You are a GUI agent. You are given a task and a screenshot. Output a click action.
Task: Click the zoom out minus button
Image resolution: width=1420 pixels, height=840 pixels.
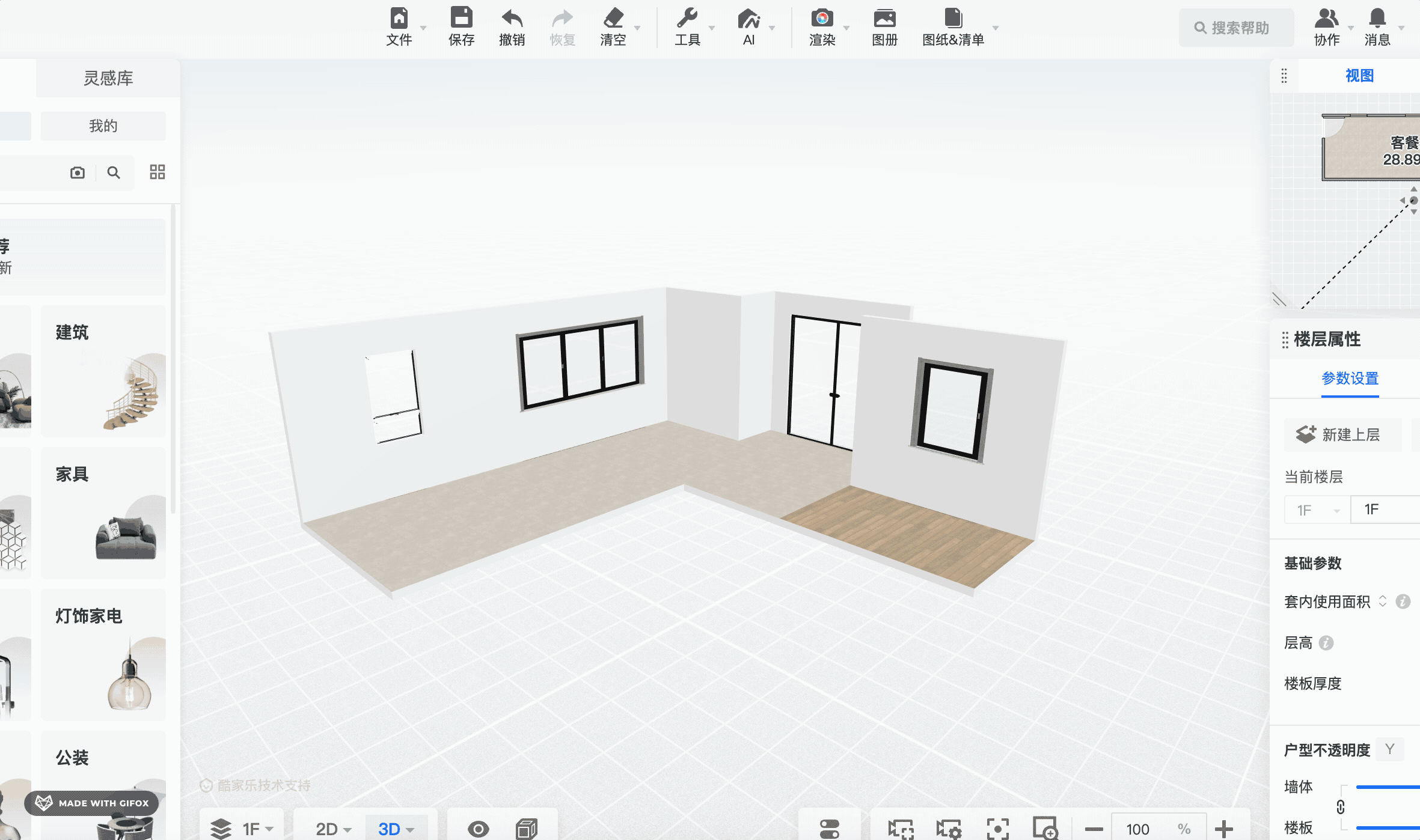point(1094,830)
